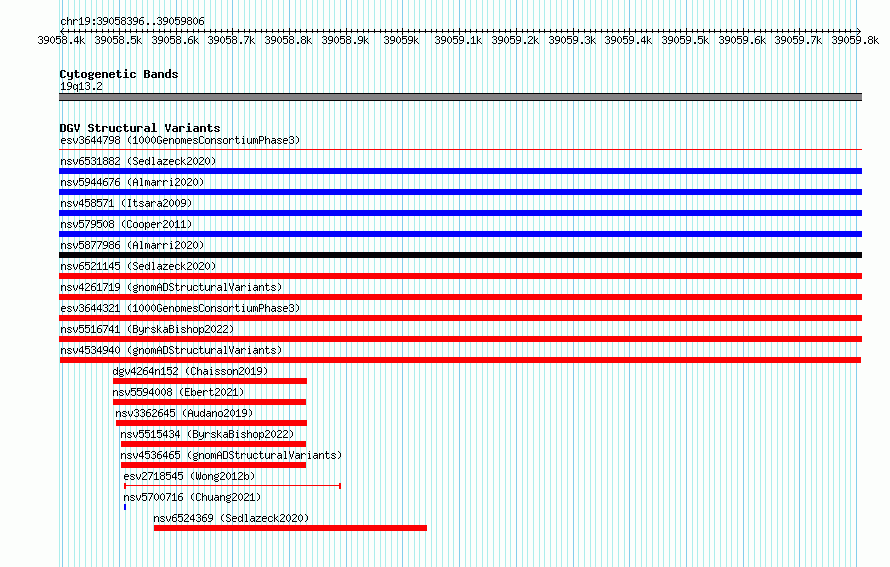Click the 39058.6k ruler tick label

(175, 40)
